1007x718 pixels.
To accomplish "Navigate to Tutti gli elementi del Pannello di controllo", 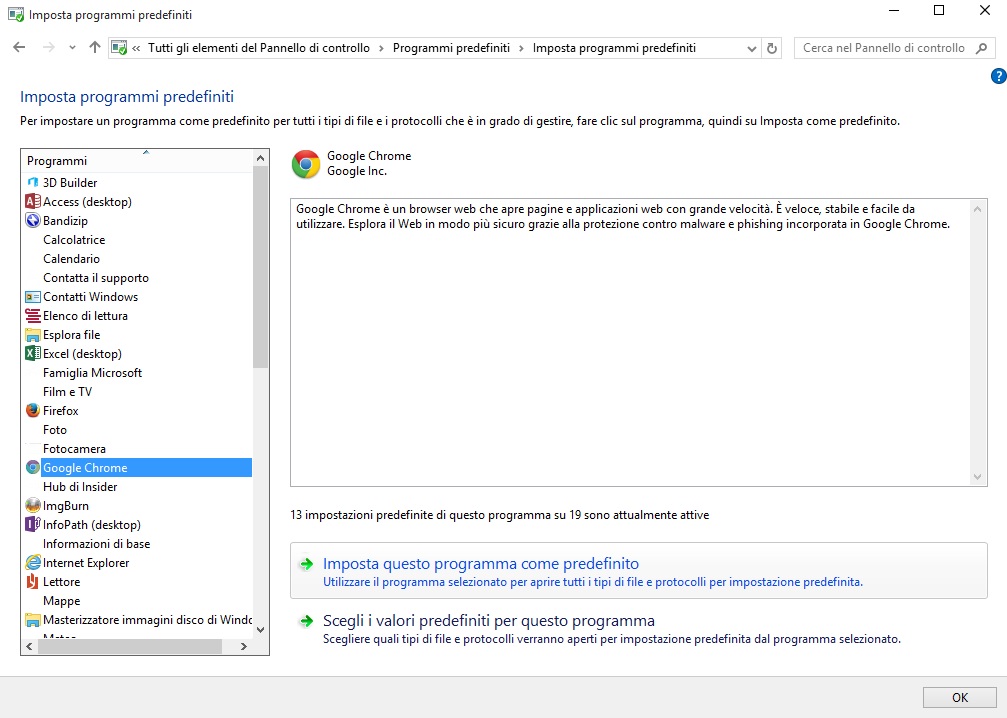I will (258, 47).
